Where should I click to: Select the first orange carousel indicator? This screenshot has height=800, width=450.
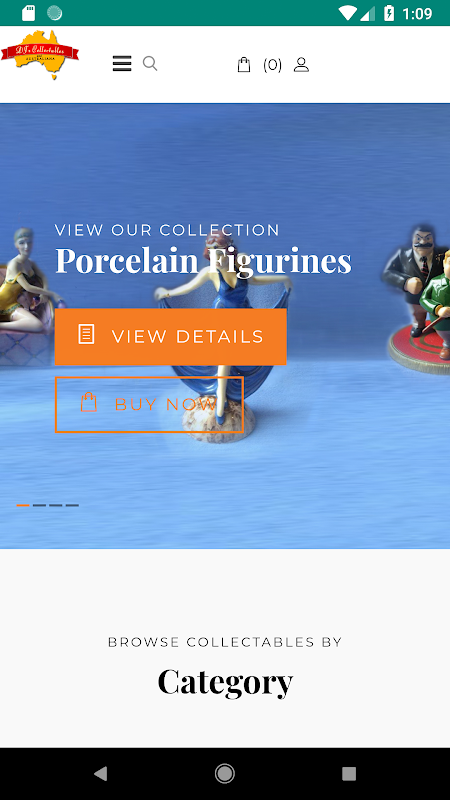[23, 505]
